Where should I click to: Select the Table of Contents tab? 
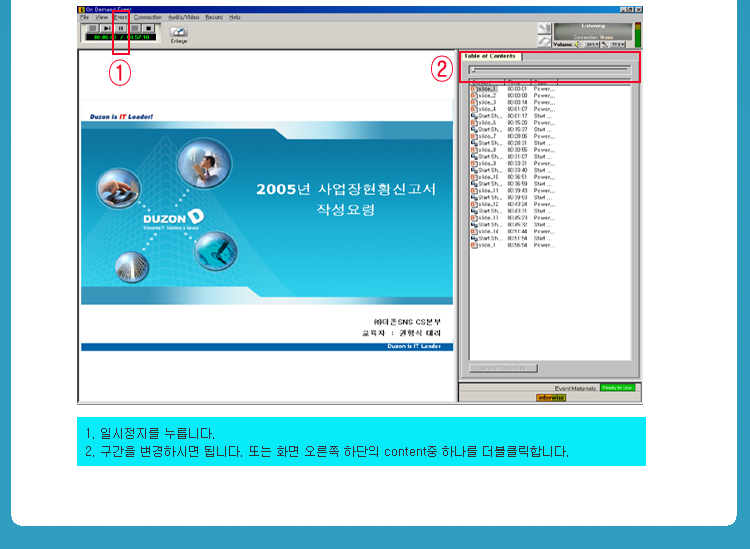tap(490, 56)
